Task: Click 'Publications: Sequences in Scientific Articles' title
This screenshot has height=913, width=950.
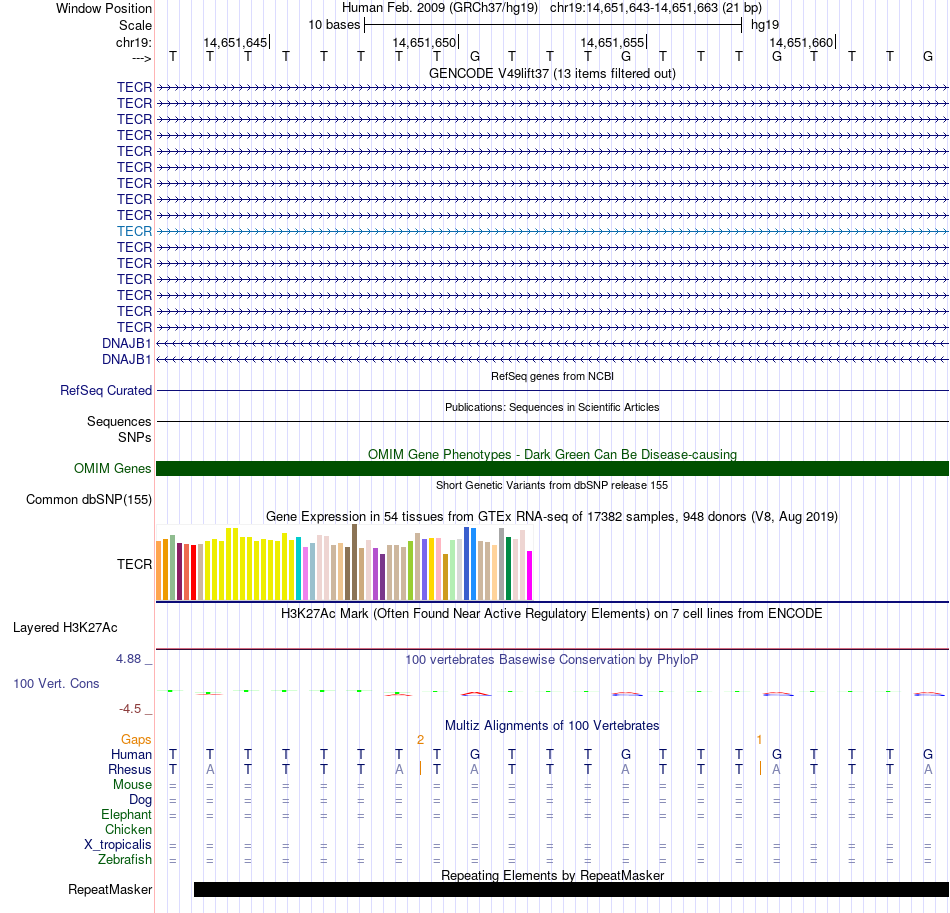Action: click(x=552, y=407)
